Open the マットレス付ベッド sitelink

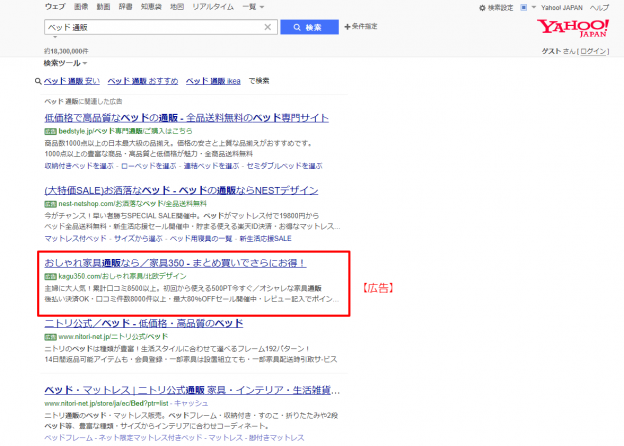coord(76,239)
